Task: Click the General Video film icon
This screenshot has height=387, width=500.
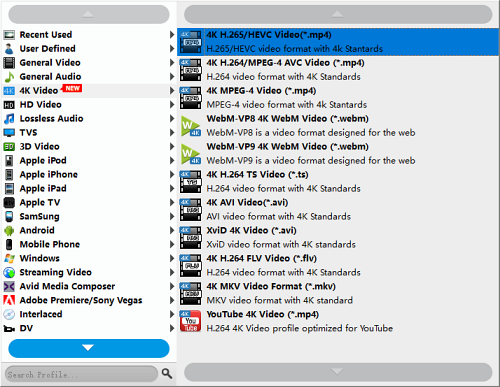Action: (9, 63)
